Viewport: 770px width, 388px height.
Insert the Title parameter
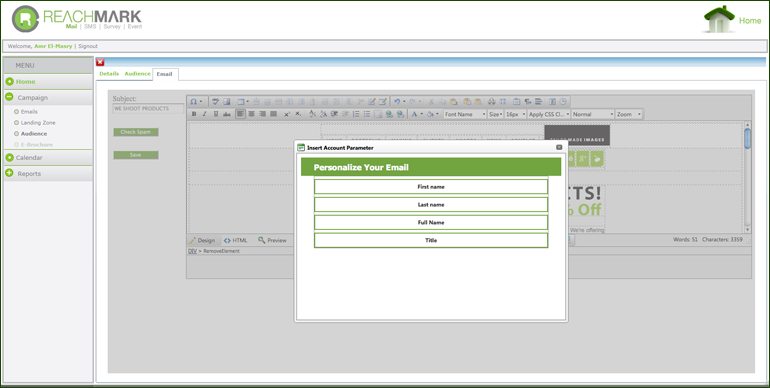click(x=431, y=240)
